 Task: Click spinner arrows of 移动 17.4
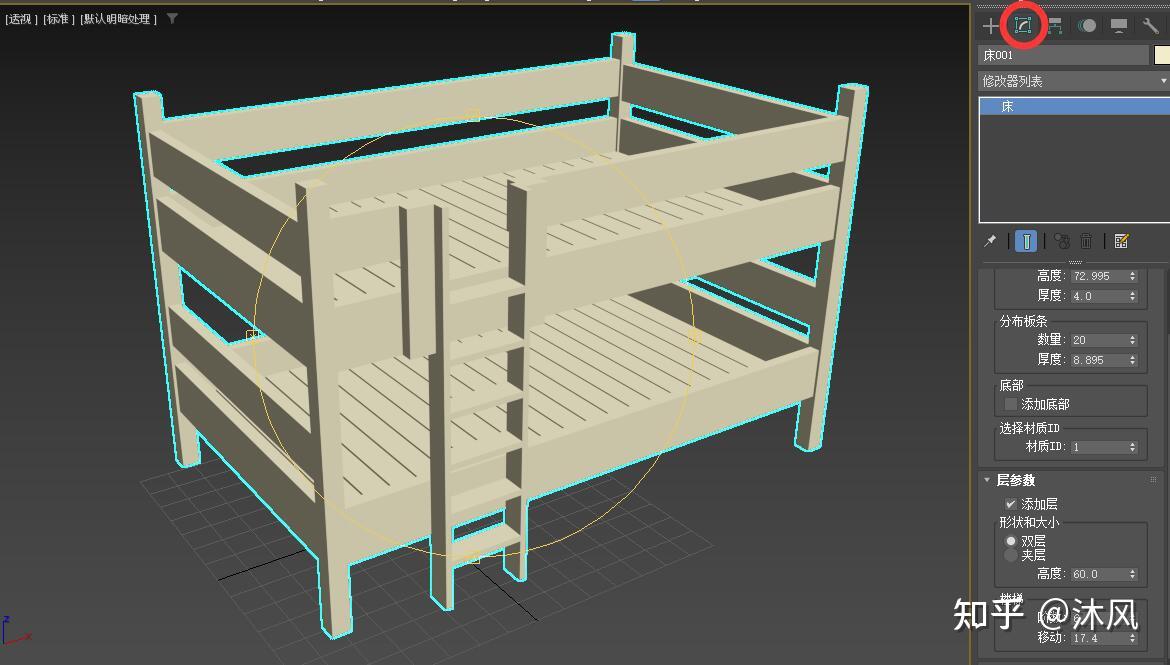(1133, 638)
